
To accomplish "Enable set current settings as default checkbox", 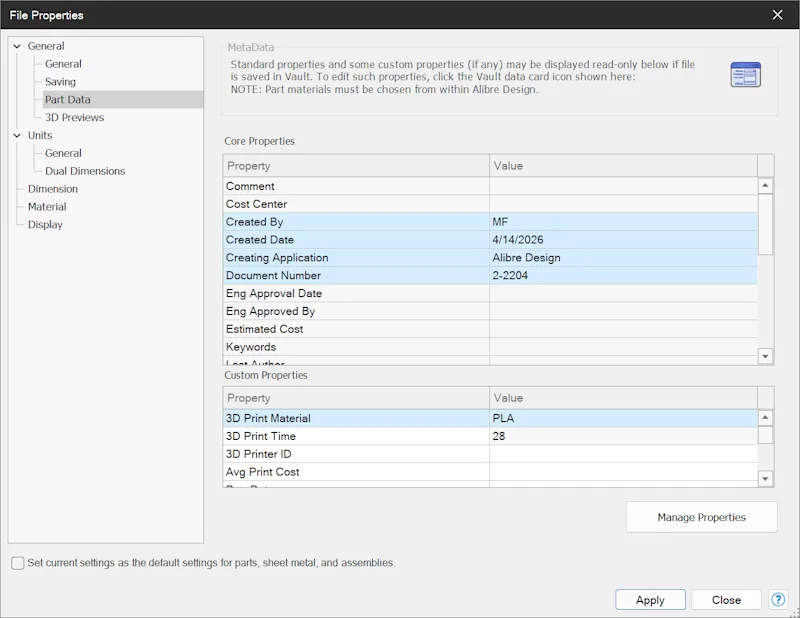I will tap(18, 563).
